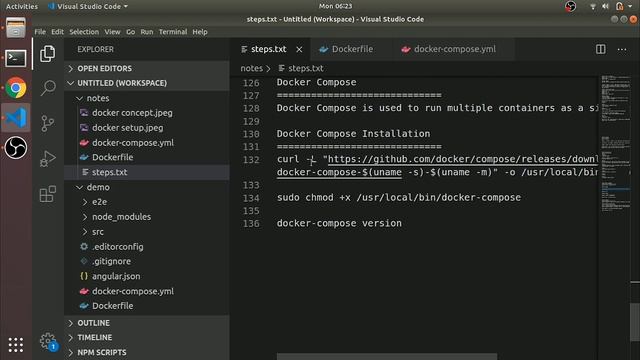Open docker-compose.yml in notes folder
Image resolution: width=640 pixels, height=360 pixels.
click(133, 143)
